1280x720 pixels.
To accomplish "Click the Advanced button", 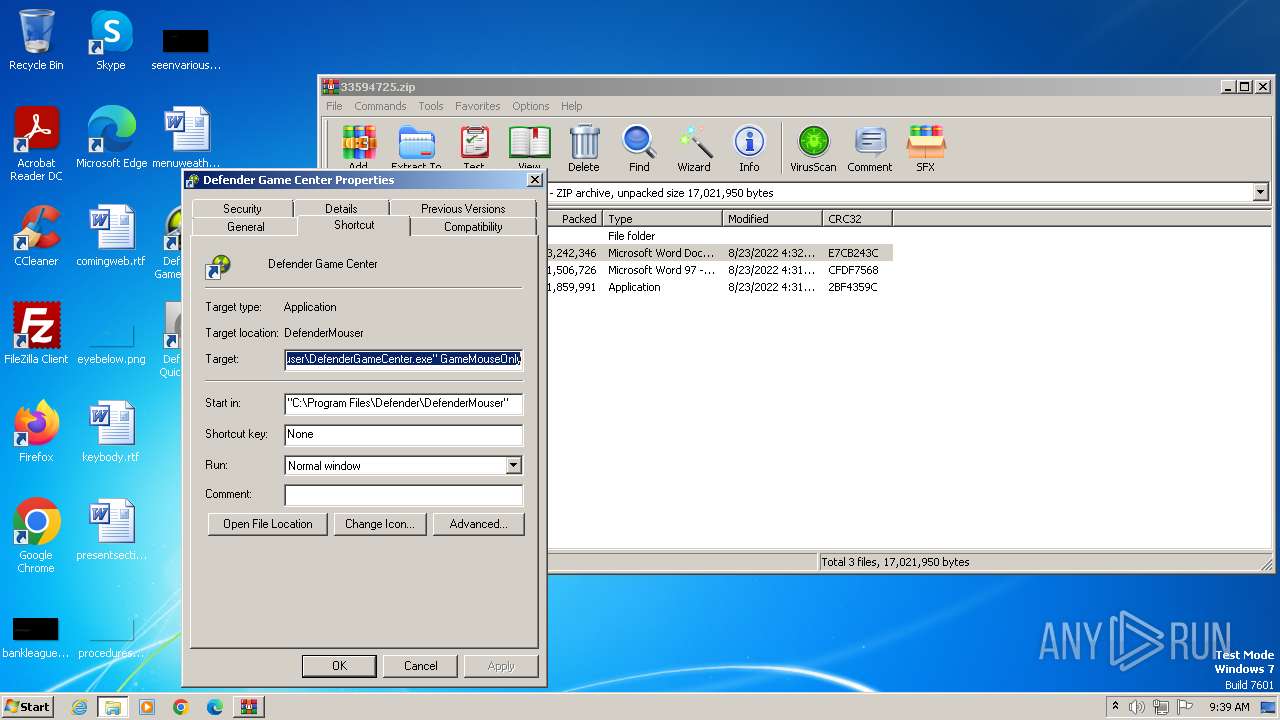I will [478, 524].
